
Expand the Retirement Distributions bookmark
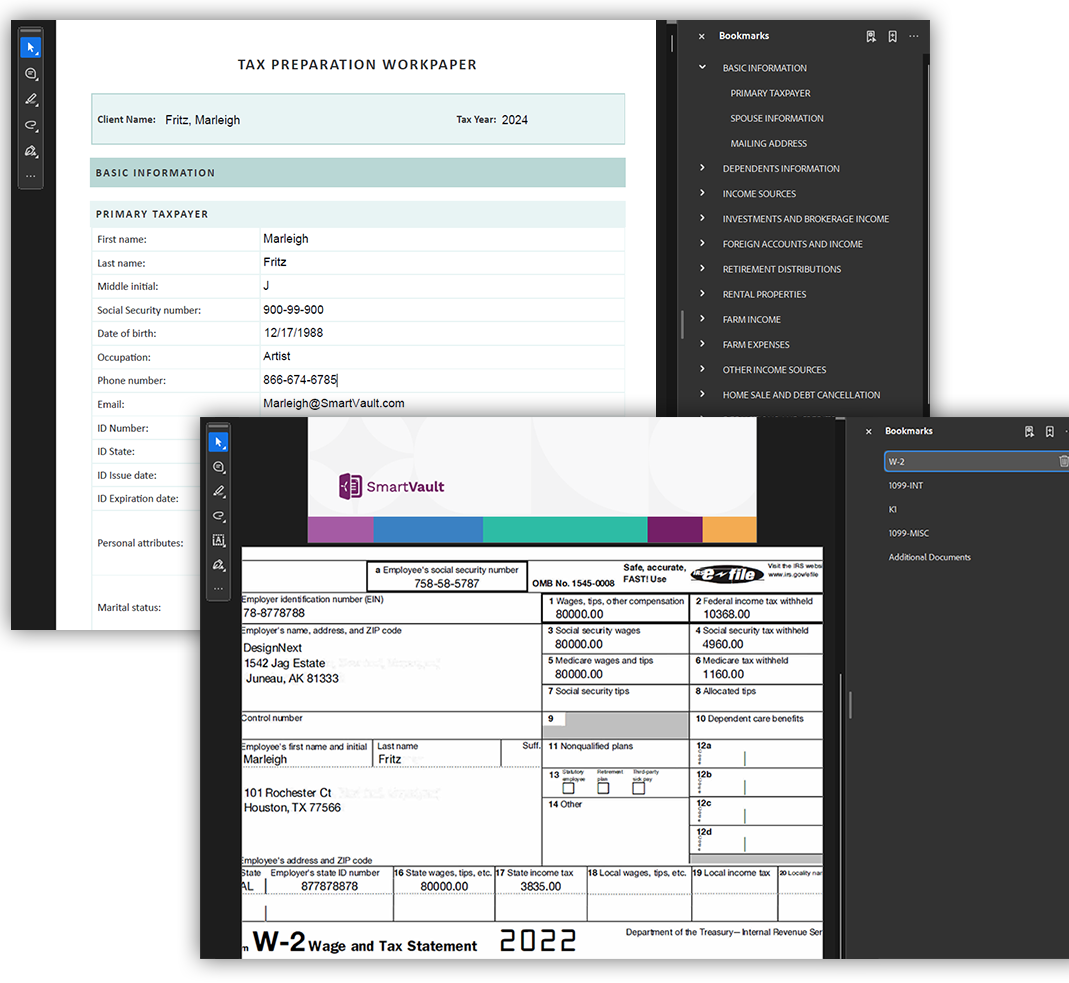700,268
